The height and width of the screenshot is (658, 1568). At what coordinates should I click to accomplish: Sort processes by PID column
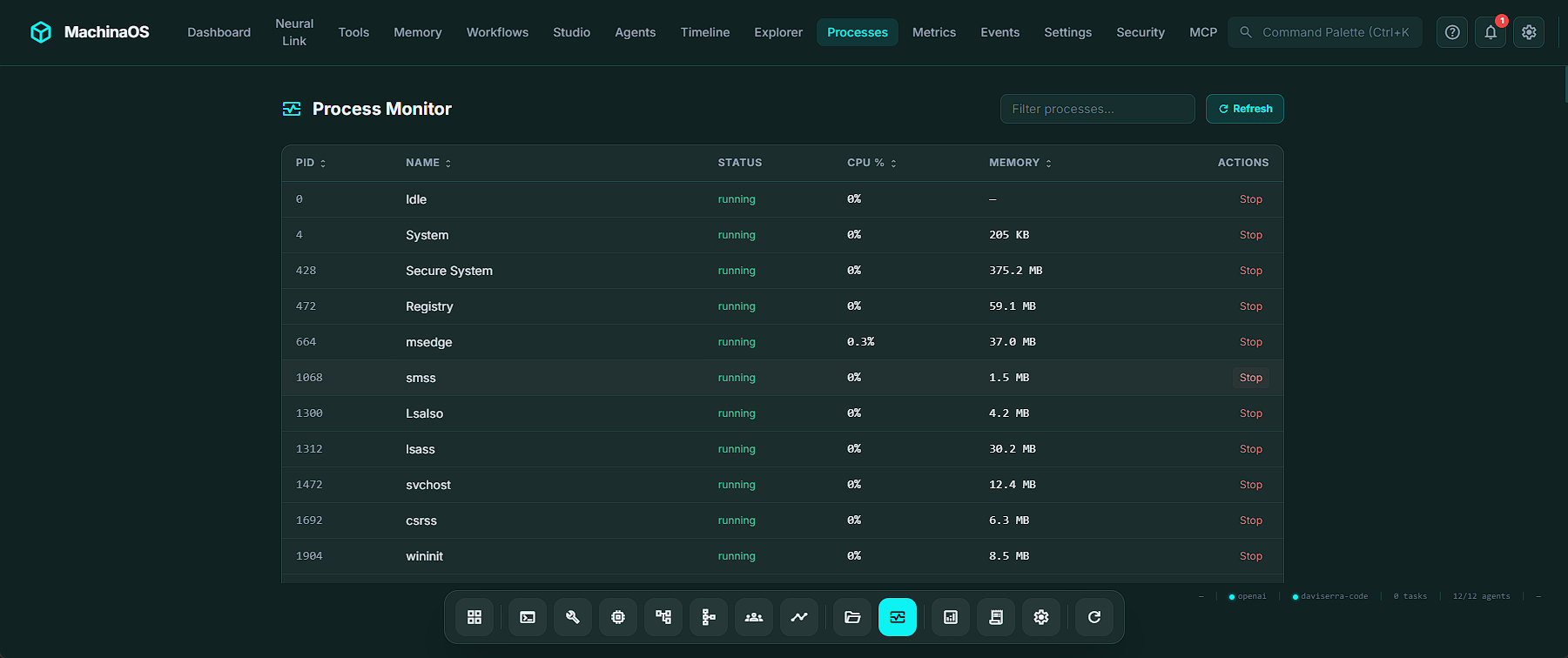tap(311, 163)
